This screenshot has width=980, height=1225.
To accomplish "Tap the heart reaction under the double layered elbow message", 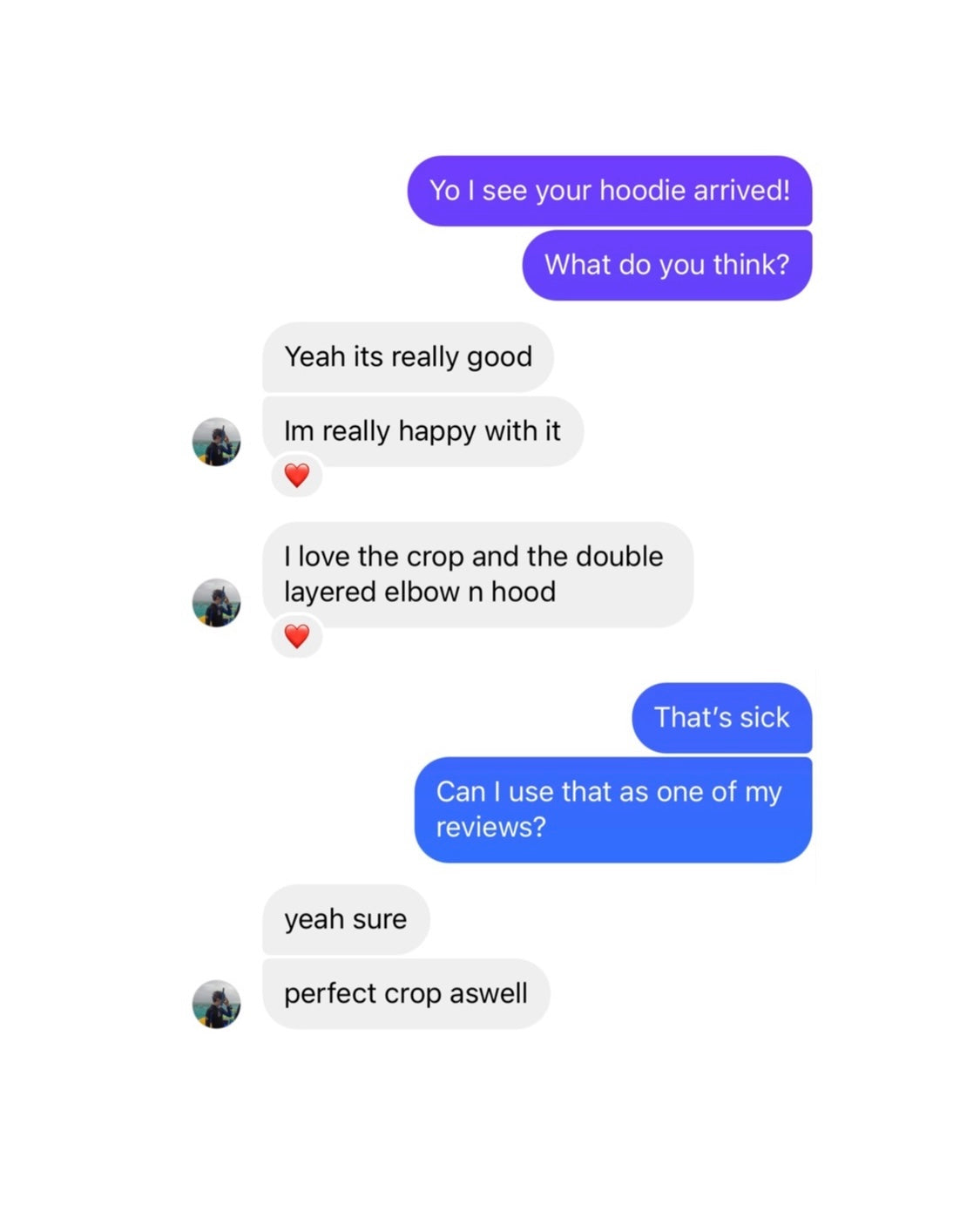I will 297,637.
